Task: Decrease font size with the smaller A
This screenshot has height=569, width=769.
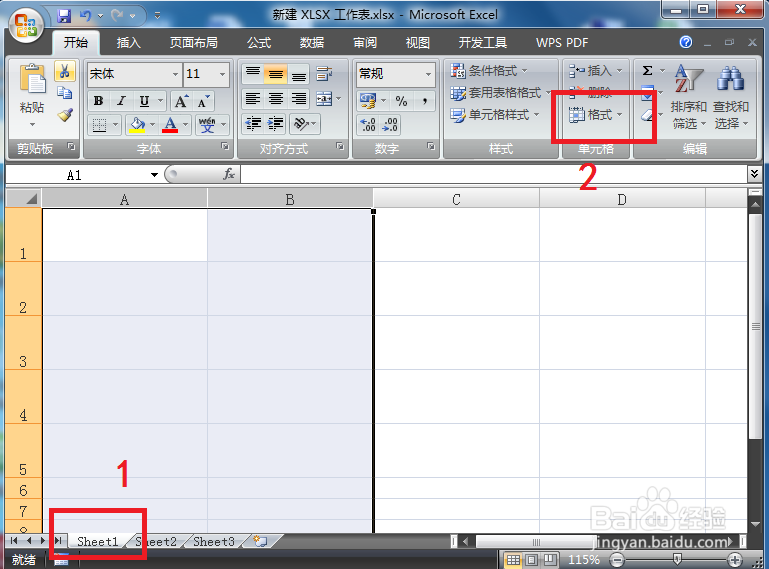Action: [x=203, y=102]
